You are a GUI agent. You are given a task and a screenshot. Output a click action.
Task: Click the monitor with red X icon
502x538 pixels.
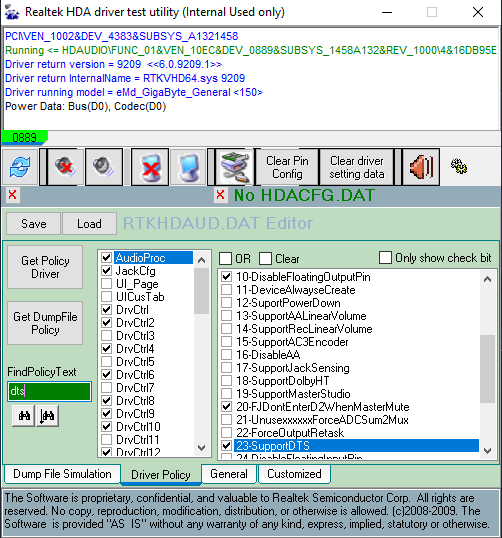point(150,167)
